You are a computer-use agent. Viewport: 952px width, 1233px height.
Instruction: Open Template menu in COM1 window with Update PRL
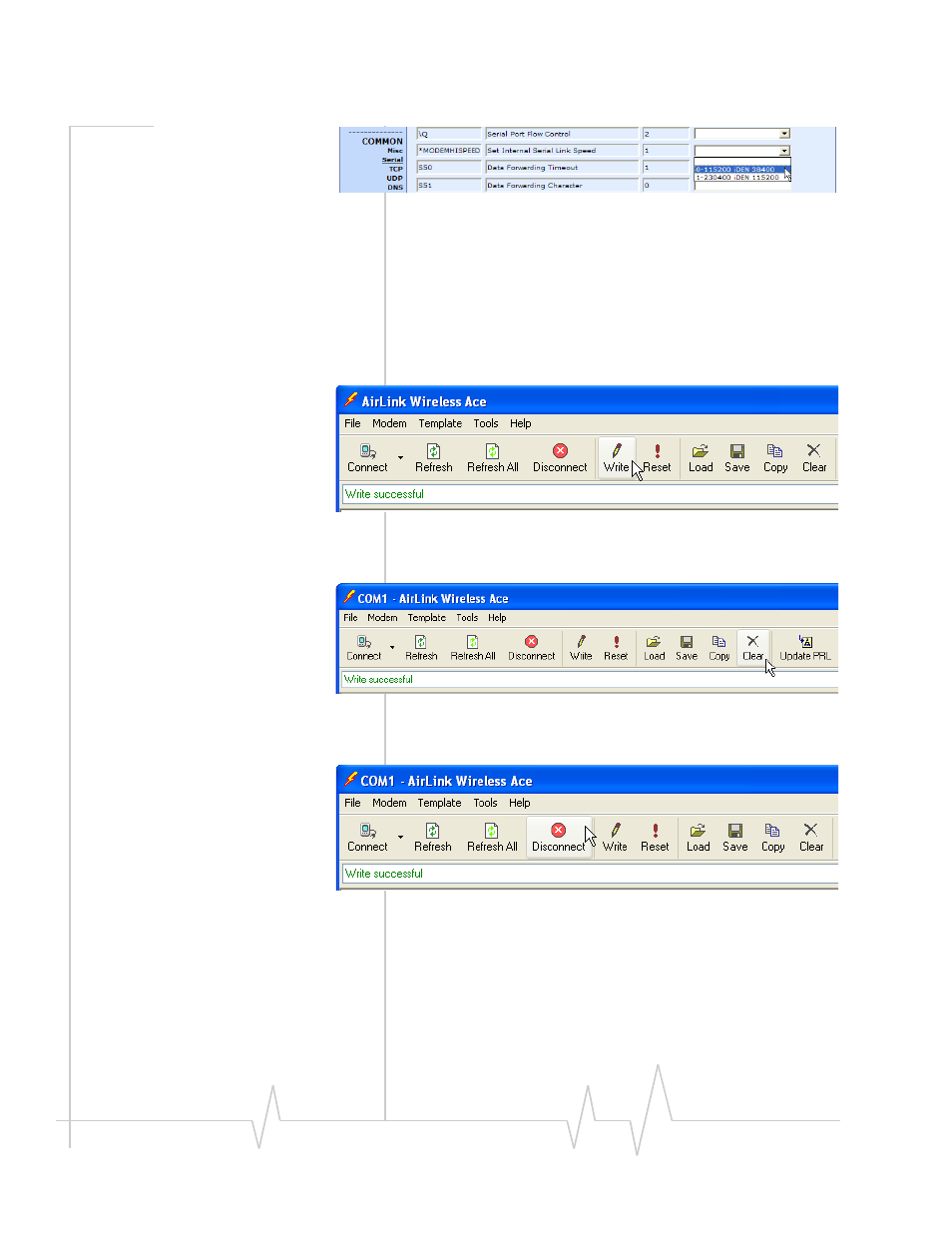tap(427, 618)
